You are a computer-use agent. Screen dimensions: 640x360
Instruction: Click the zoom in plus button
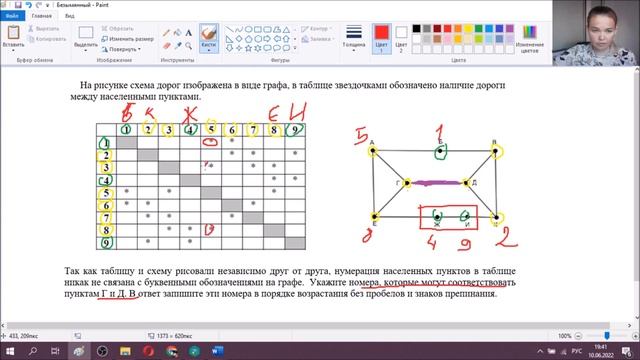tap(635, 336)
